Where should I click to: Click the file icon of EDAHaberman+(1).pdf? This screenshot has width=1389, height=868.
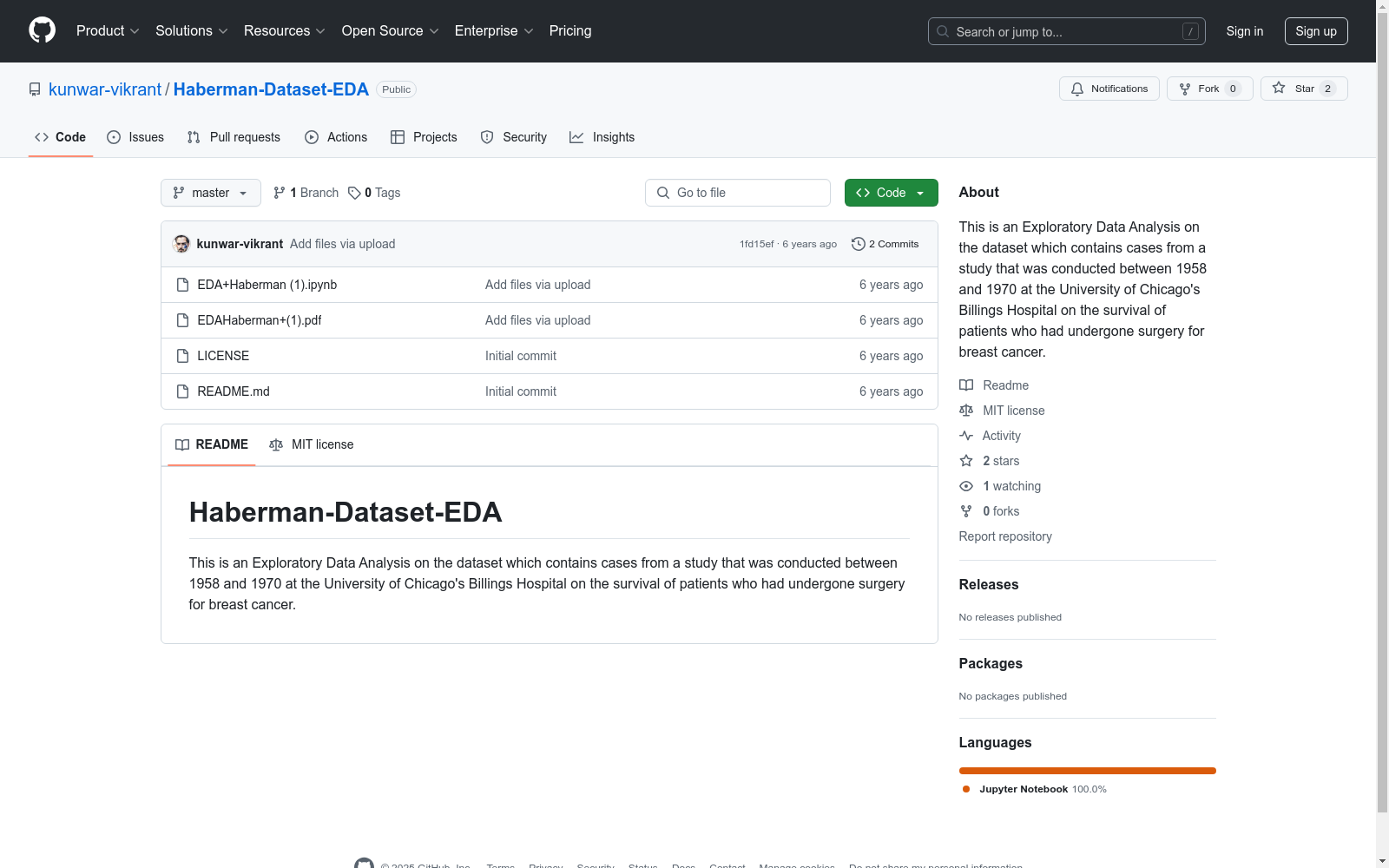click(182, 320)
